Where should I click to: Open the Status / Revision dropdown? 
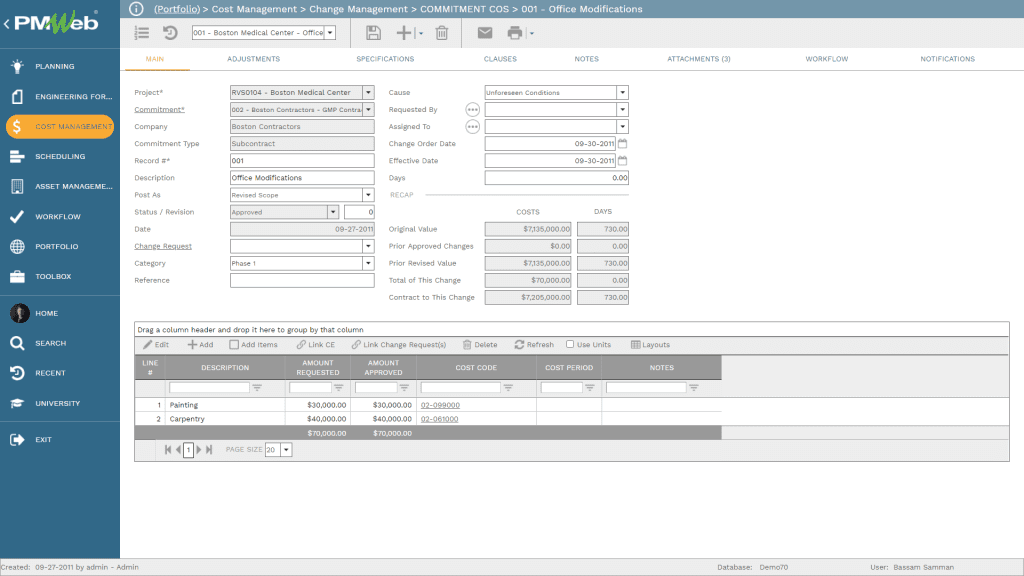coord(334,212)
